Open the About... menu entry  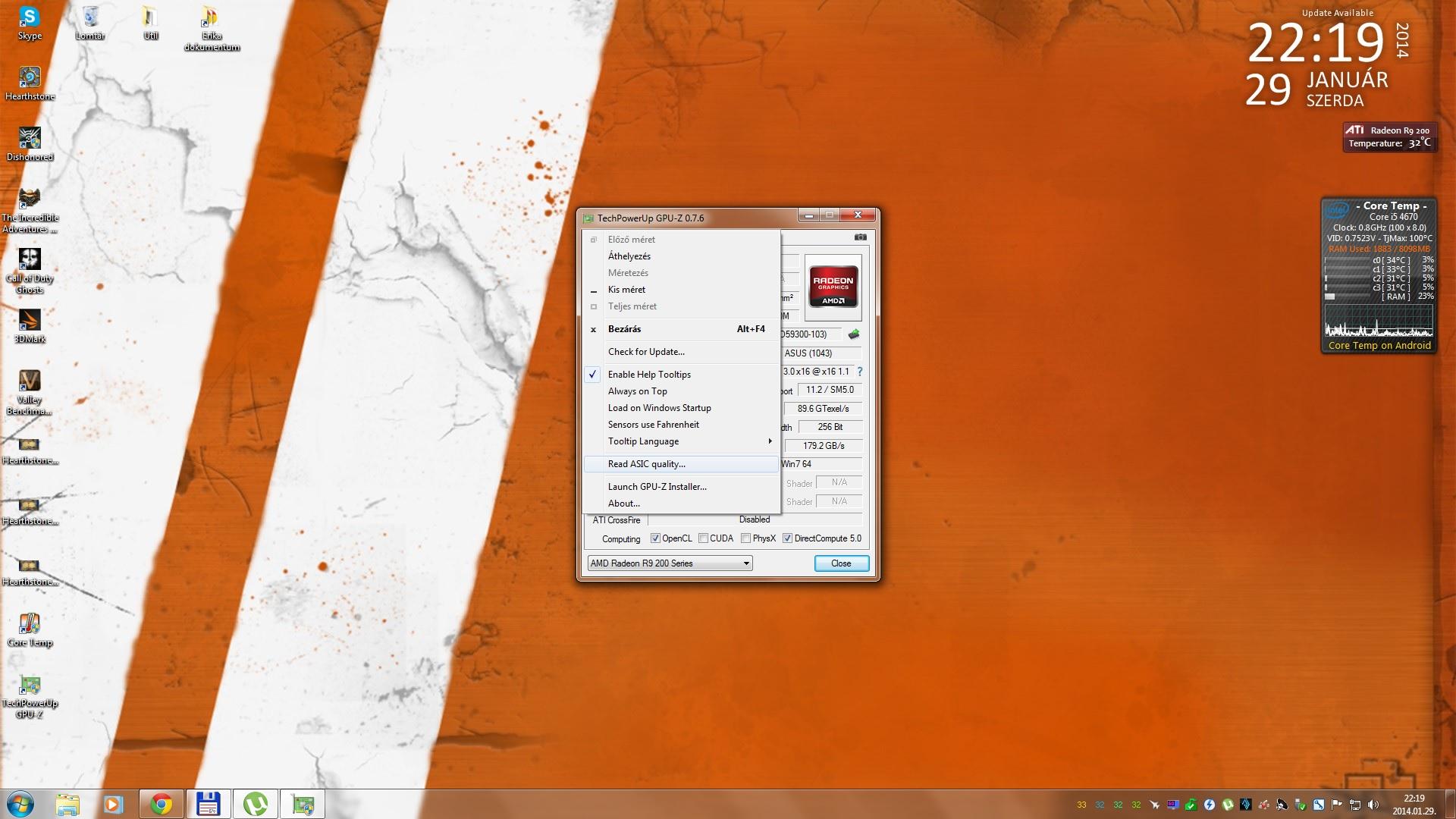pyautogui.click(x=681, y=504)
